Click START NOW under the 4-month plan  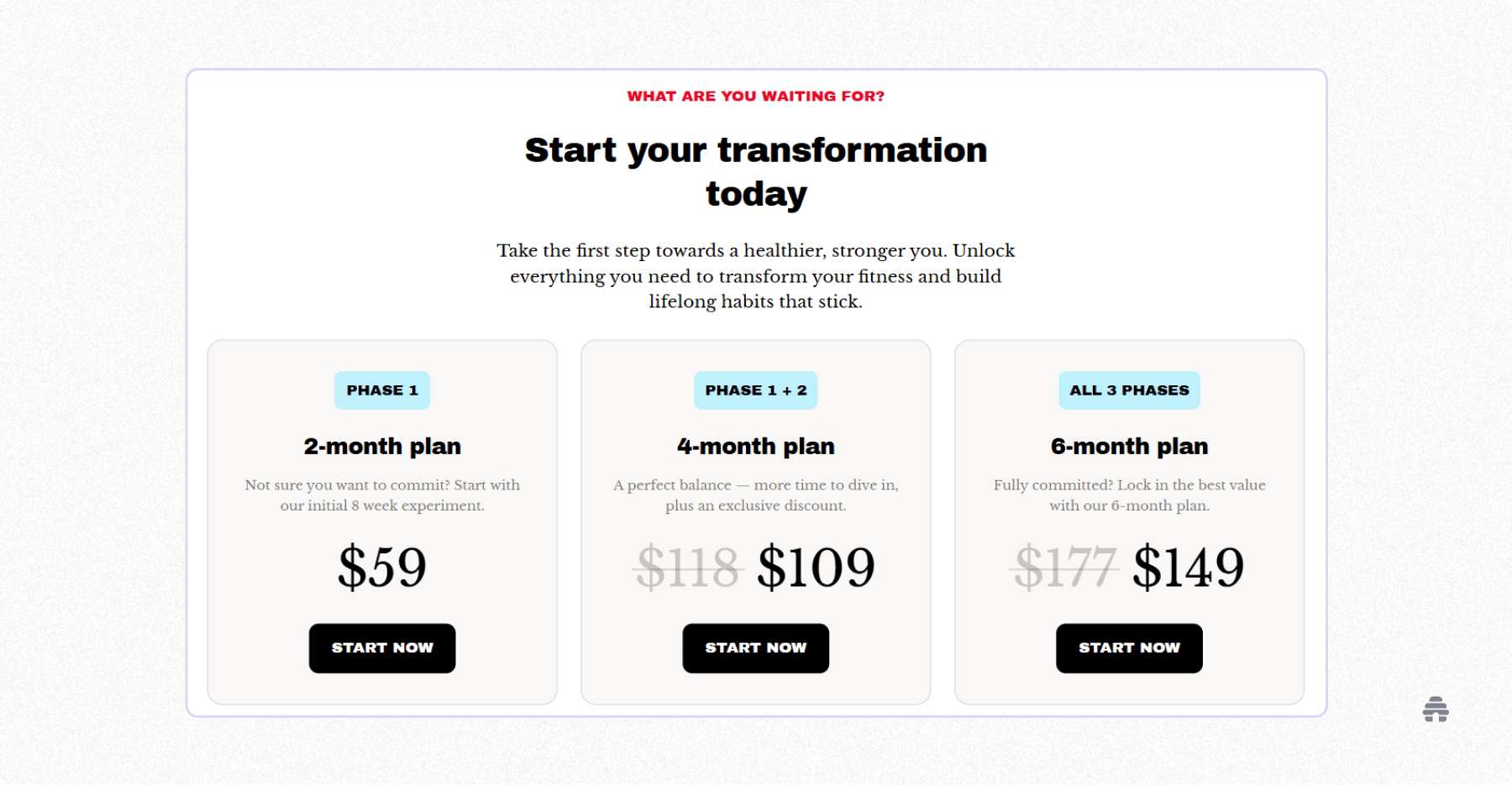(x=755, y=647)
